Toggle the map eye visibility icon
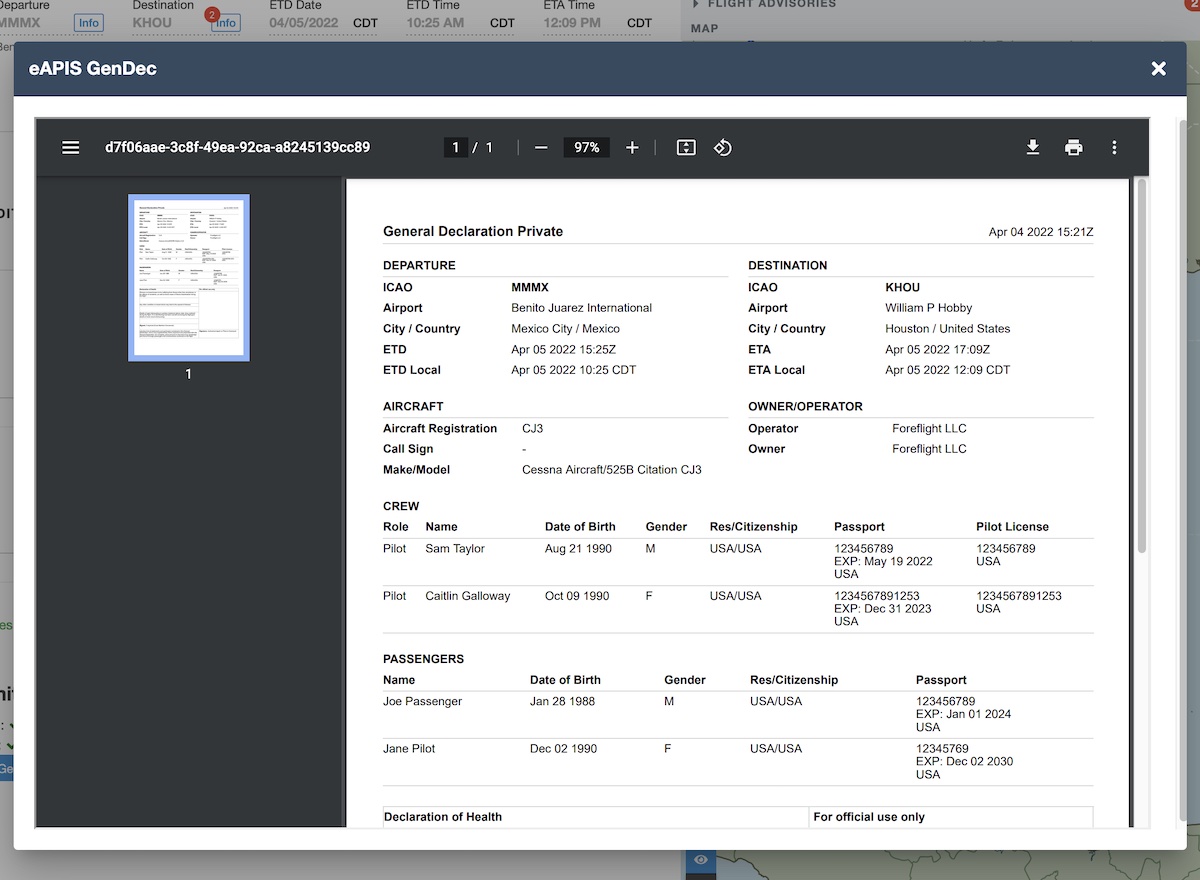 pos(701,860)
